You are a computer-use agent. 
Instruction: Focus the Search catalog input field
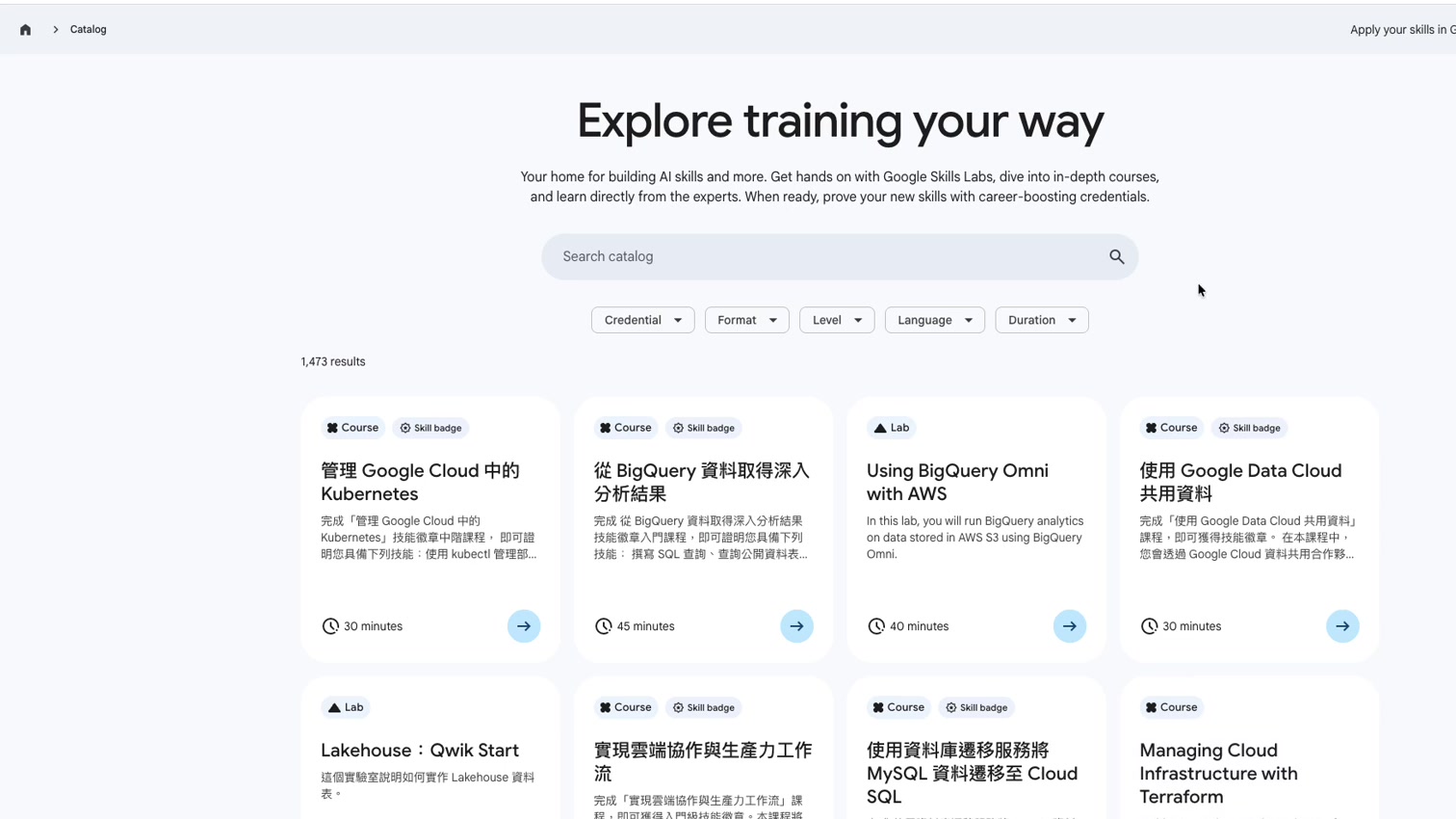click(x=840, y=256)
